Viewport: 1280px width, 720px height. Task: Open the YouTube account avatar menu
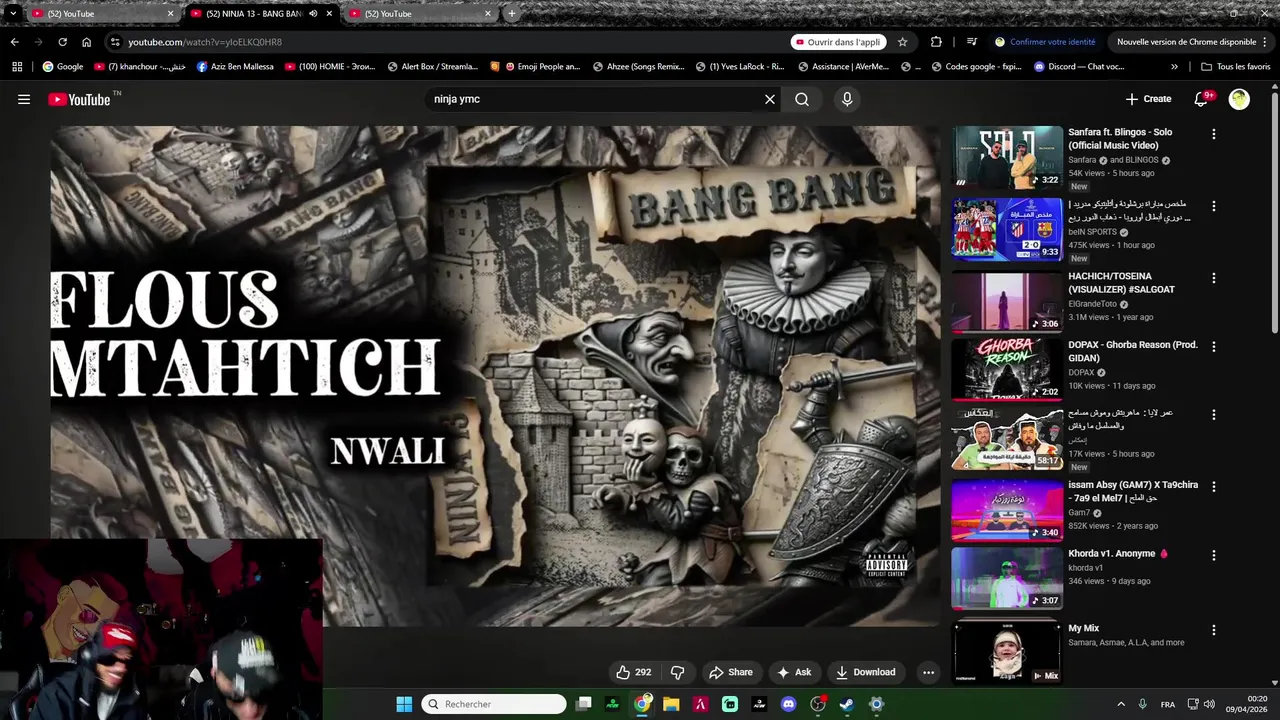point(1239,99)
